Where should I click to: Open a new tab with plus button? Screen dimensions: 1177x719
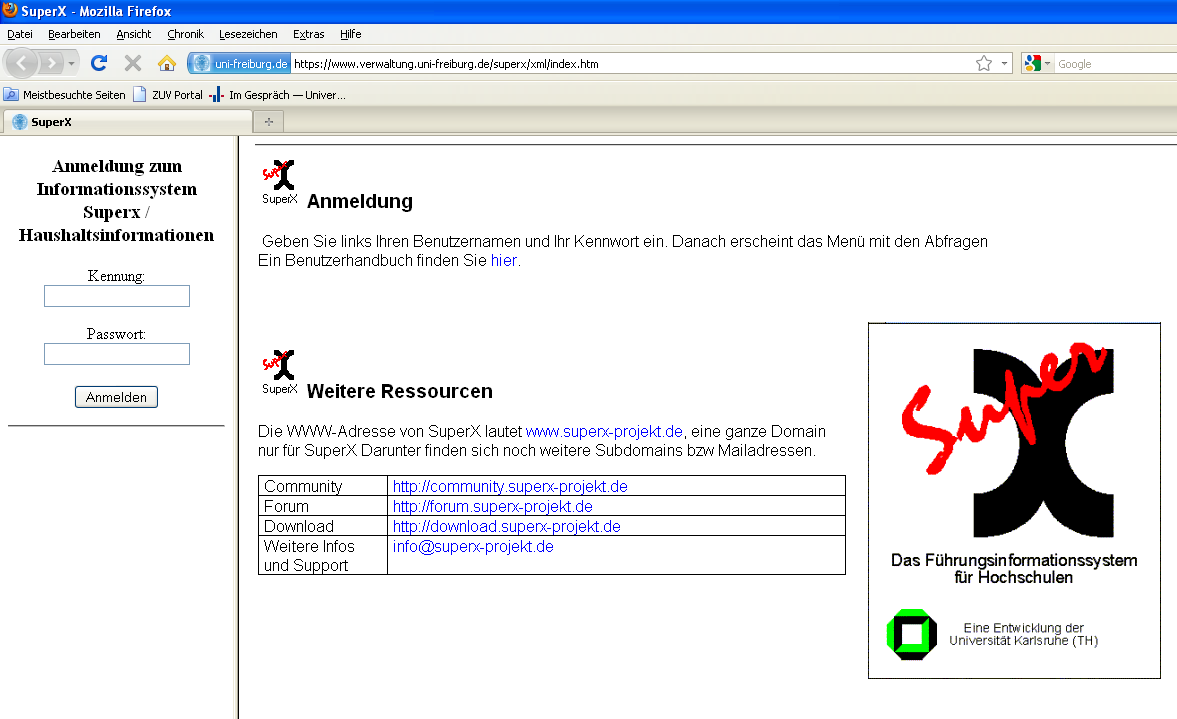click(269, 122)
